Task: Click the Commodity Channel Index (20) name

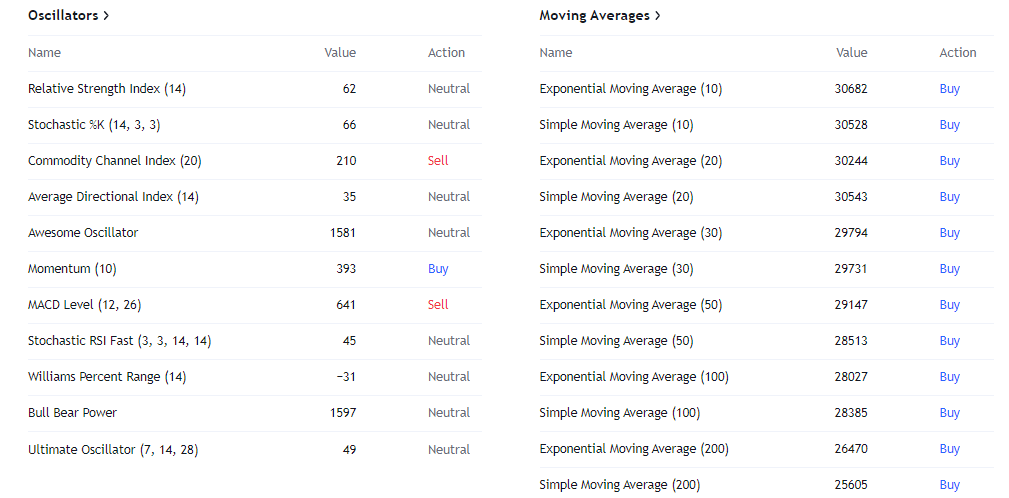Action: (115, 161)
